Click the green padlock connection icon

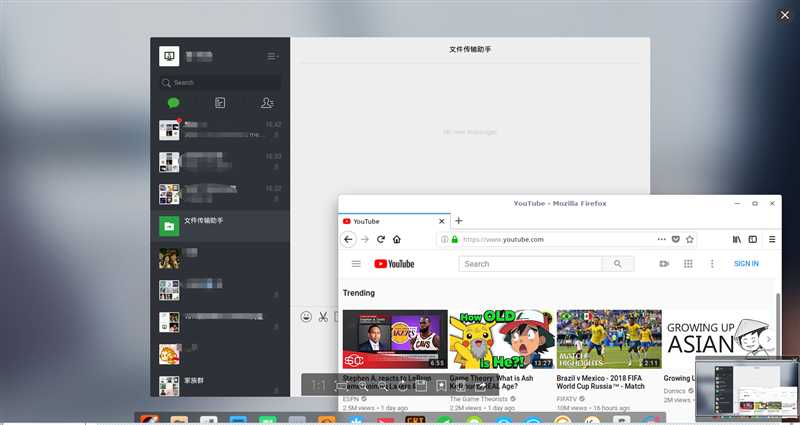point(455,239)
